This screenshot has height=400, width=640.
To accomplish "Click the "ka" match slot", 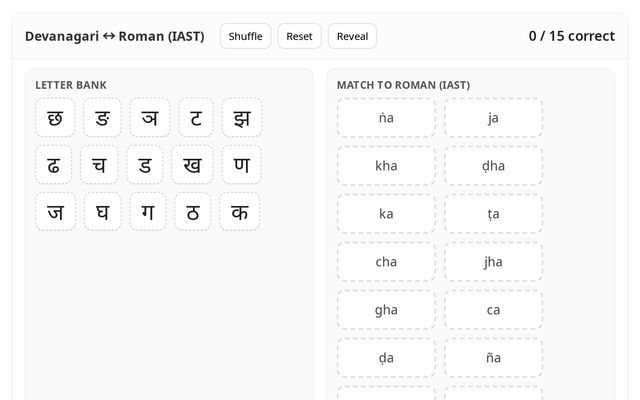I will 386,214.
